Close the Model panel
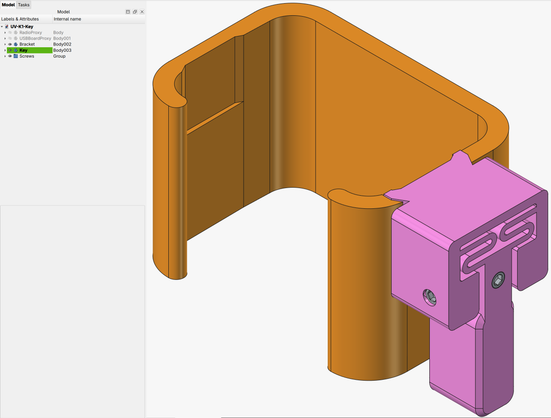Viewport: 551px width, 418px height. click(x=142, y=12)
